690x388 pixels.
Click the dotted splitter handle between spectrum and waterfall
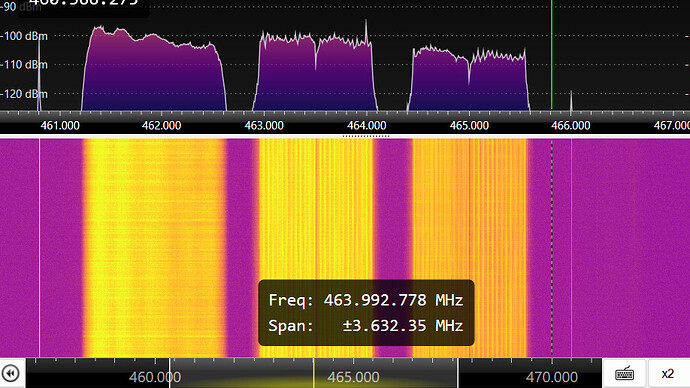coord(366,136)
